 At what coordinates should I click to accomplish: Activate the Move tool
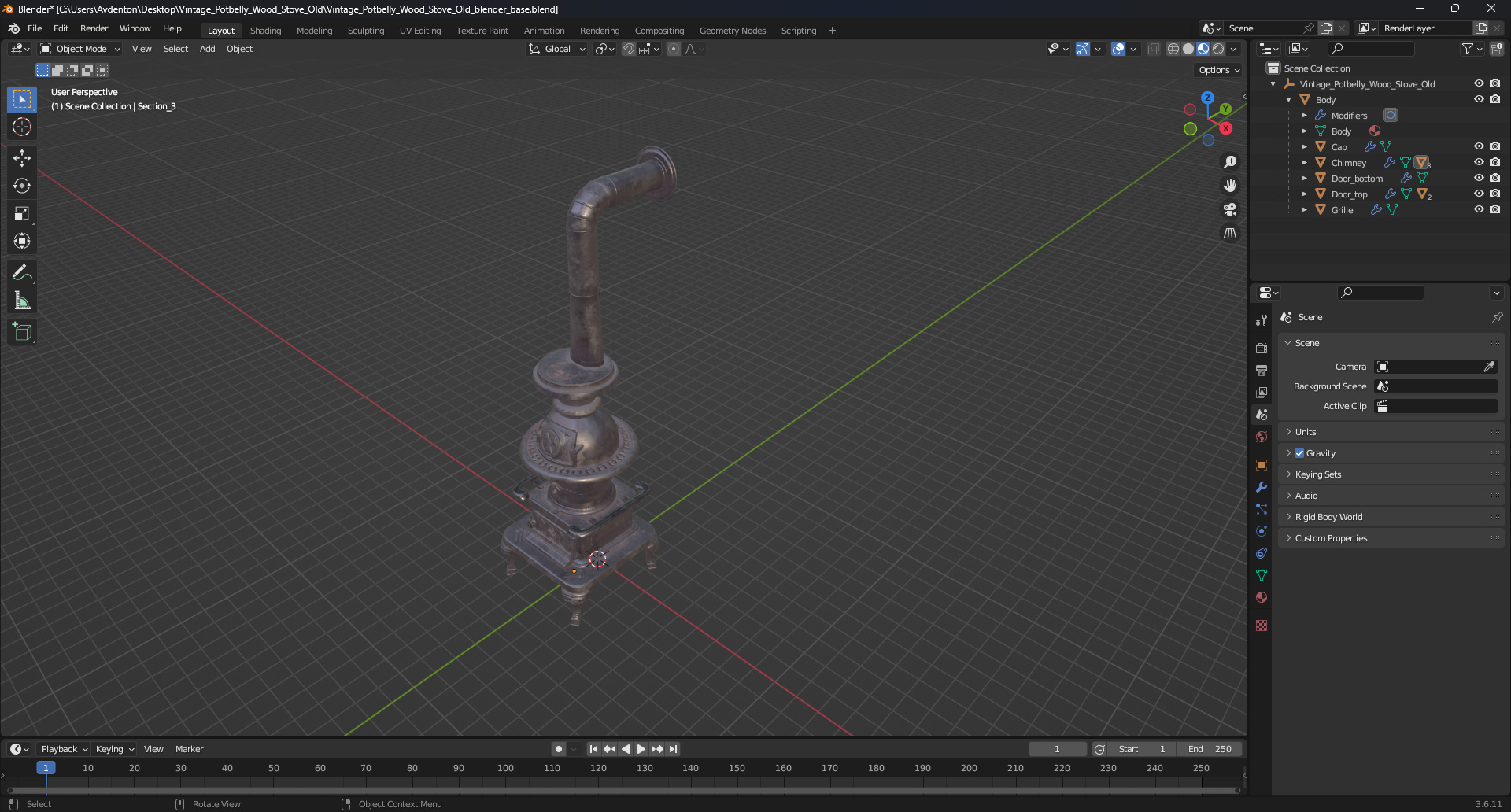pos(22,158)
